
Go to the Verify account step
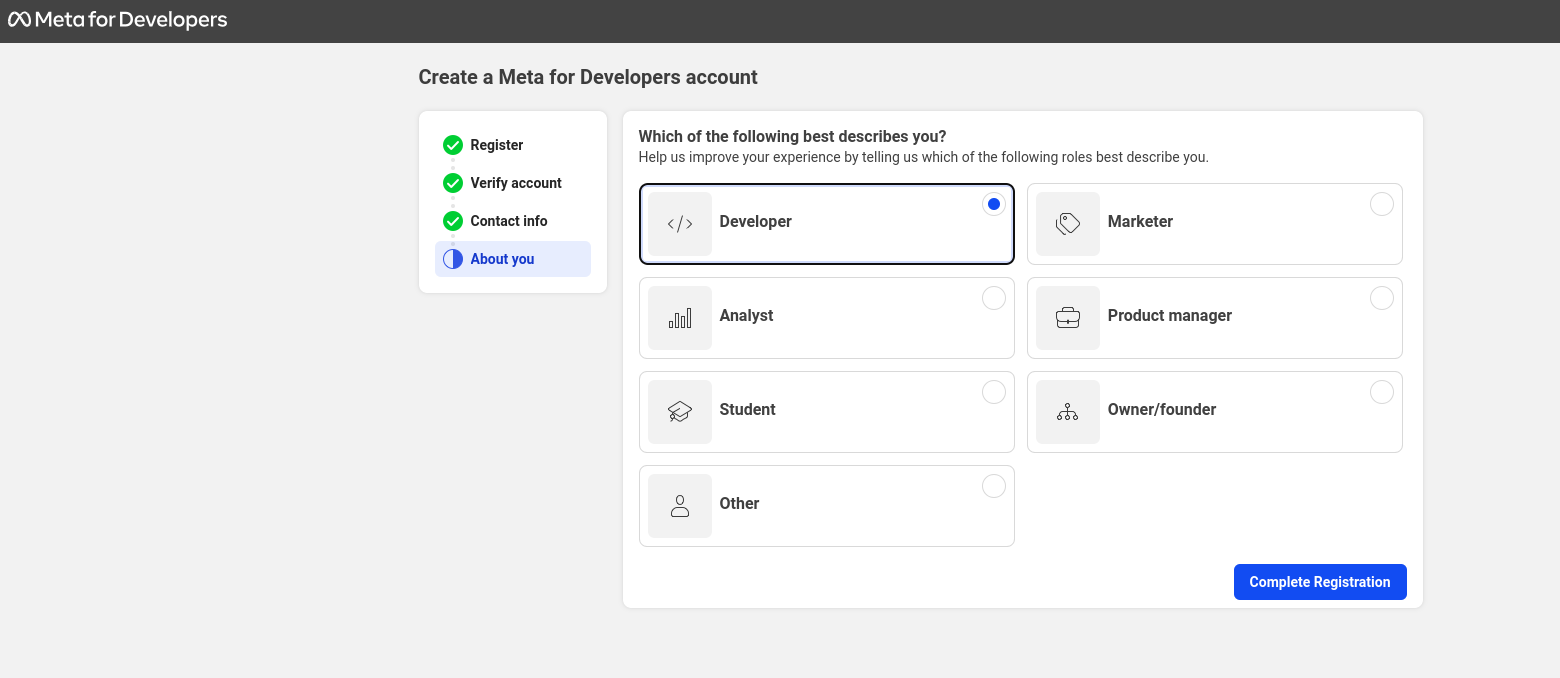click(513, 183)
